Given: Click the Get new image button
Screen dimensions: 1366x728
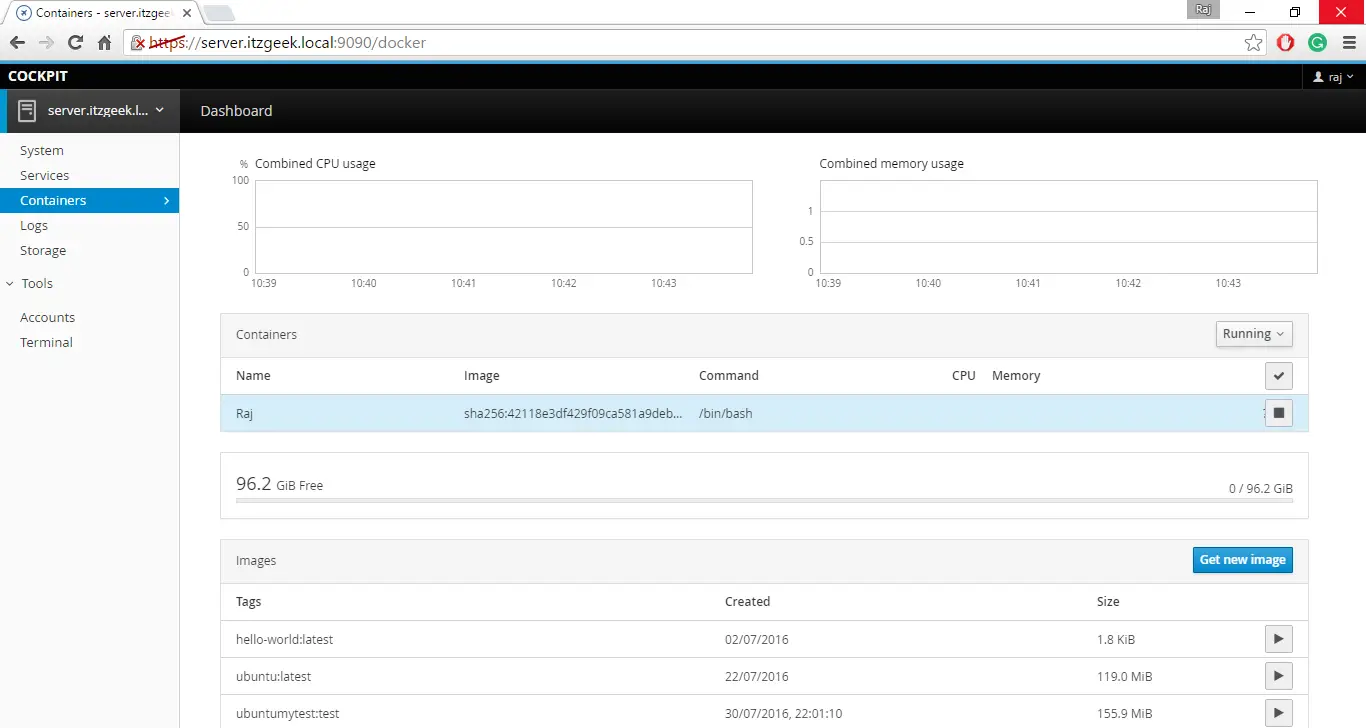Looking at the screenshot, I should click(x=1242, y=560).
